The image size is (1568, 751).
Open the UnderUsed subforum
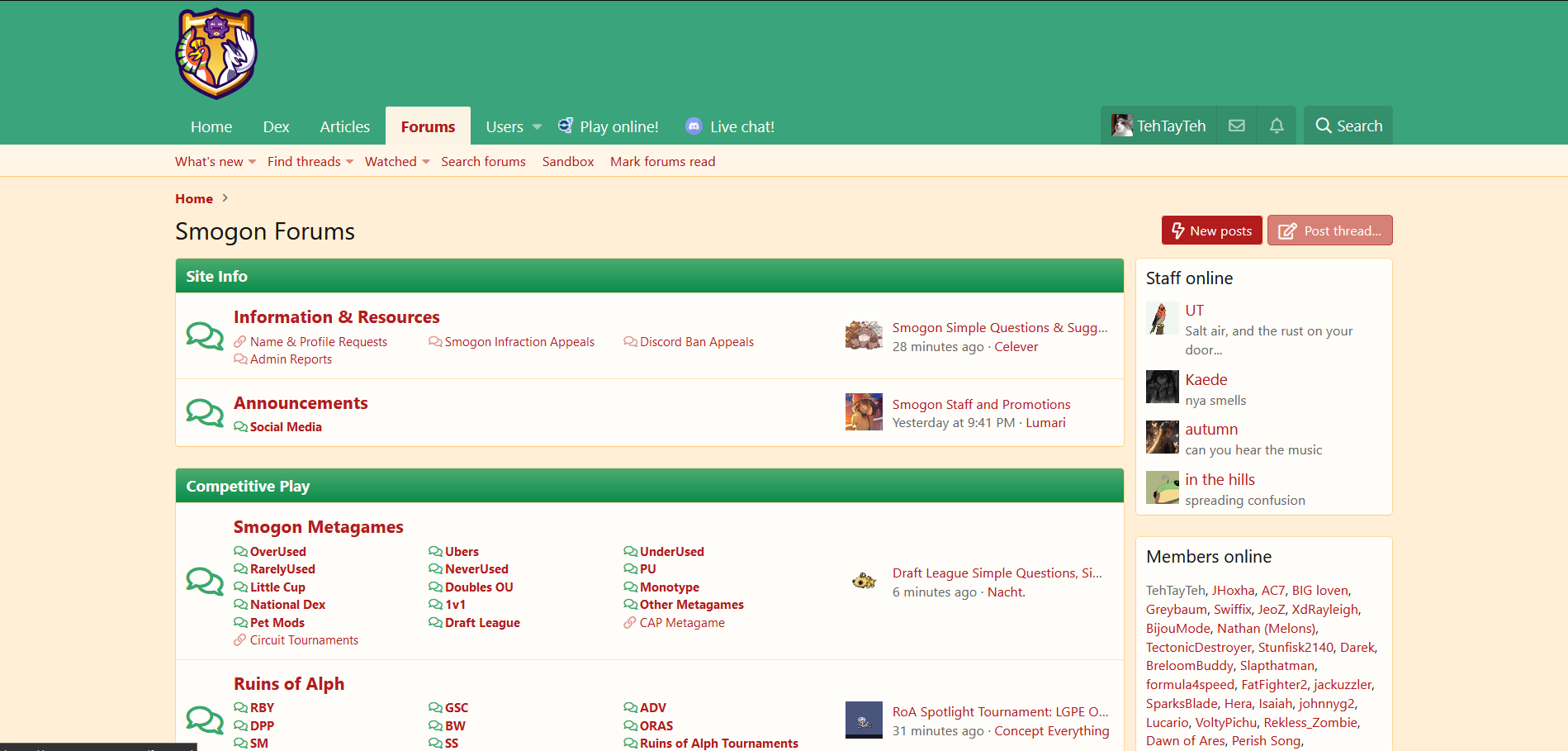point(671,552)
